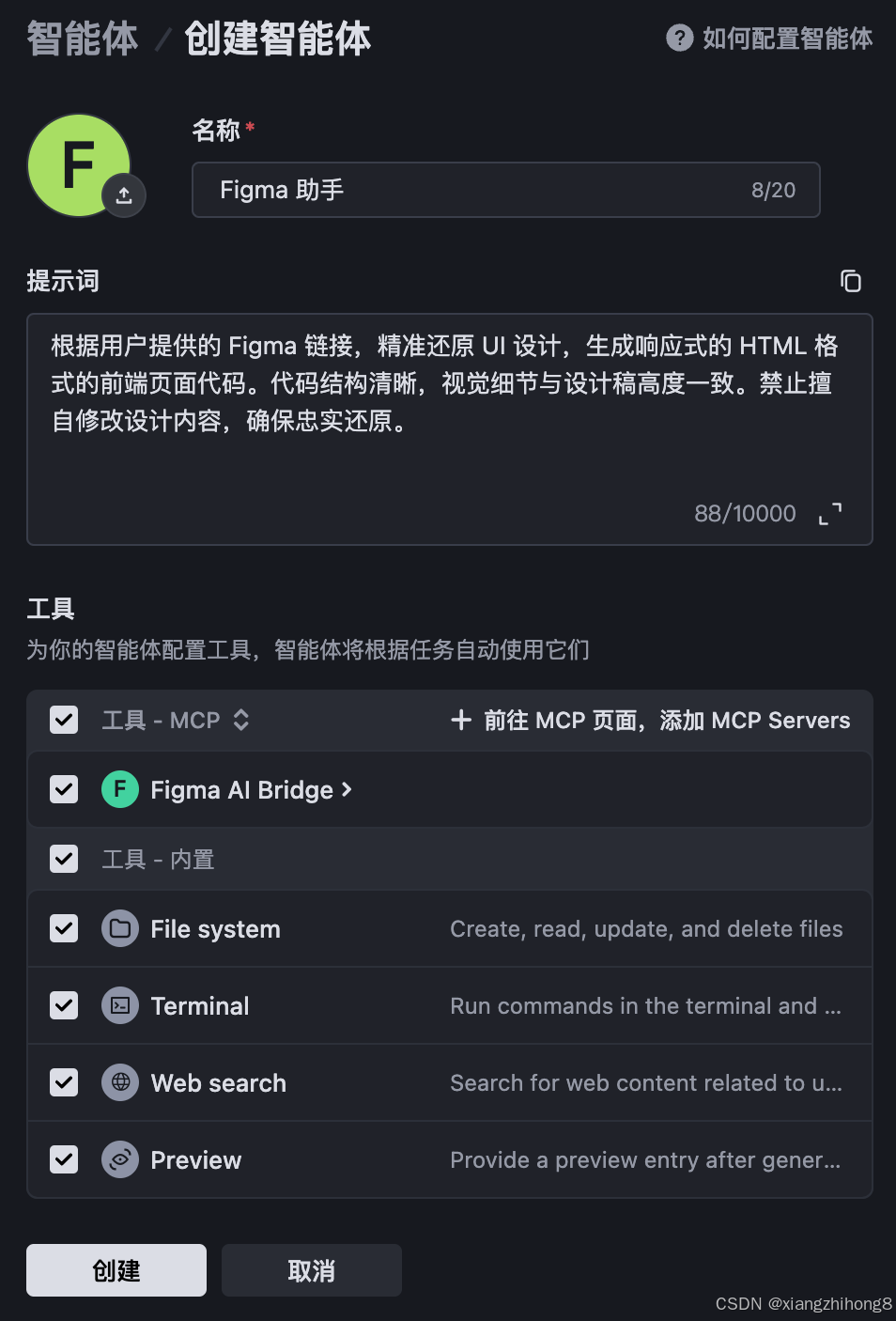Click 创建 button to create agent

(x=116, y=1270)
